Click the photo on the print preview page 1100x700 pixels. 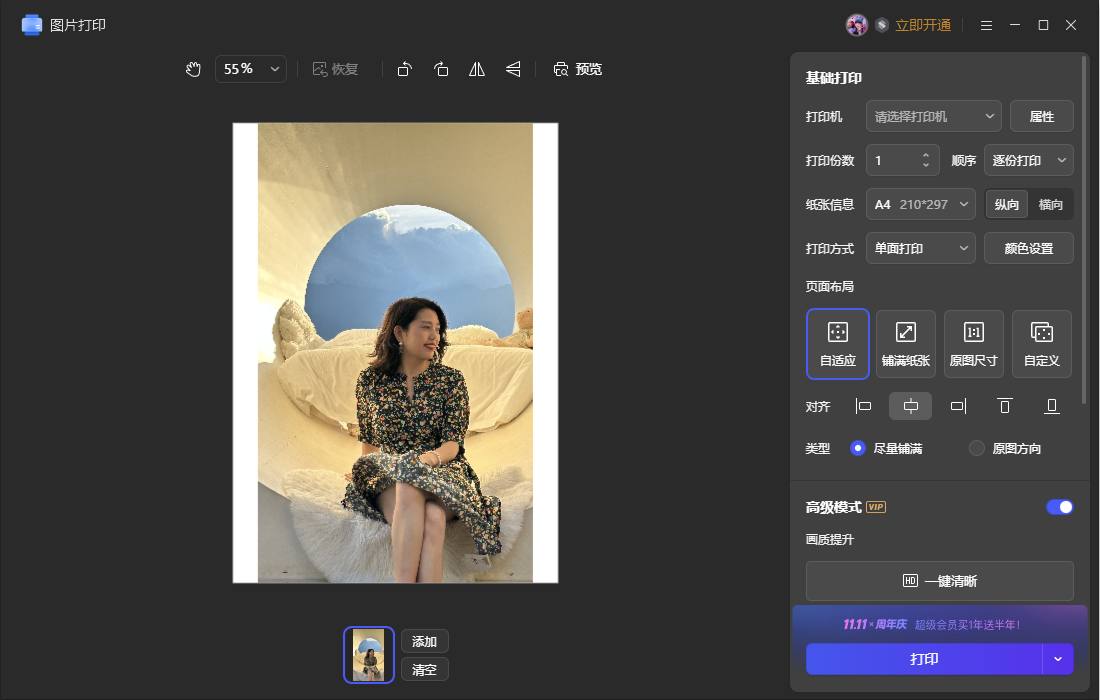395,353
